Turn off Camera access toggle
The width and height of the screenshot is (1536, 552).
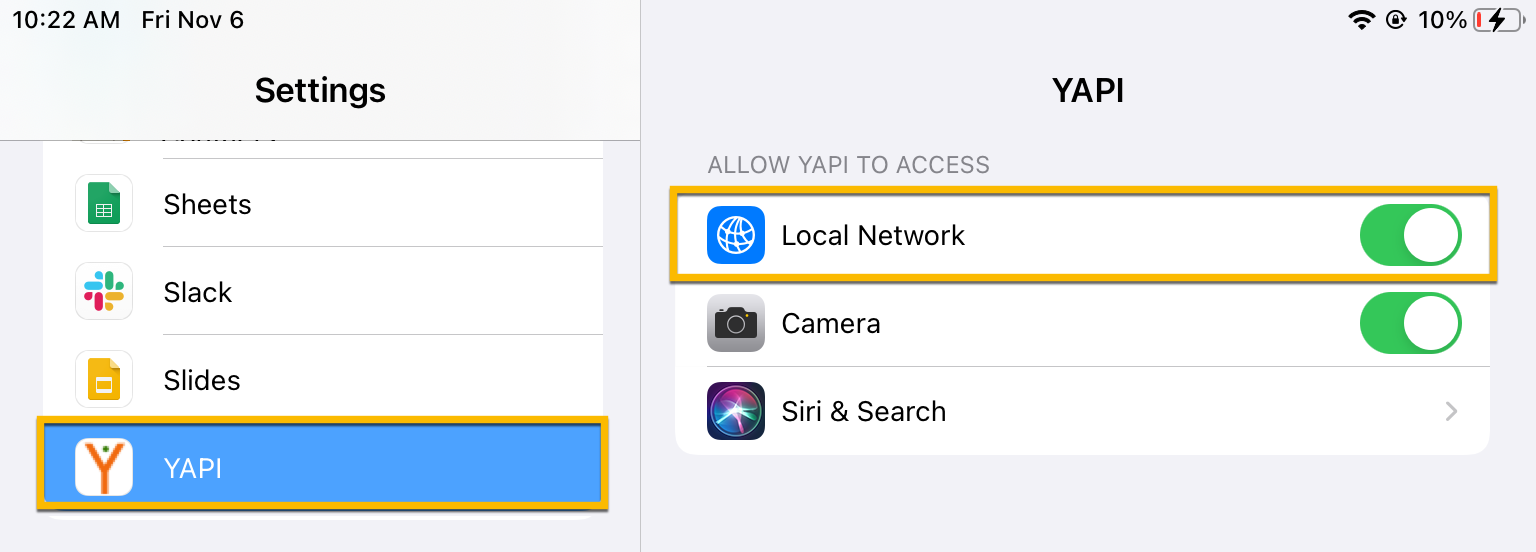pyautogui.click(x=1410, y=323)
